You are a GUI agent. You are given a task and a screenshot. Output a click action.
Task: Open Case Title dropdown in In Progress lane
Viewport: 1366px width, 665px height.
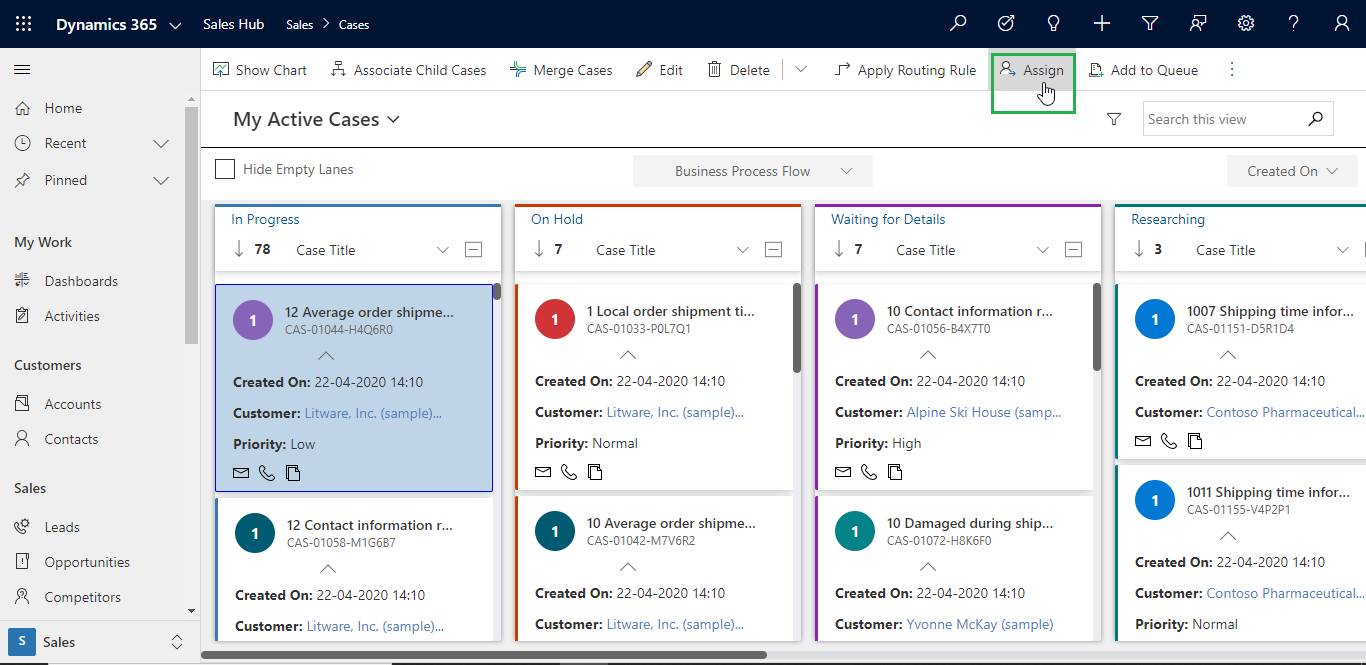pyautogui.click(x=444, y=250)
